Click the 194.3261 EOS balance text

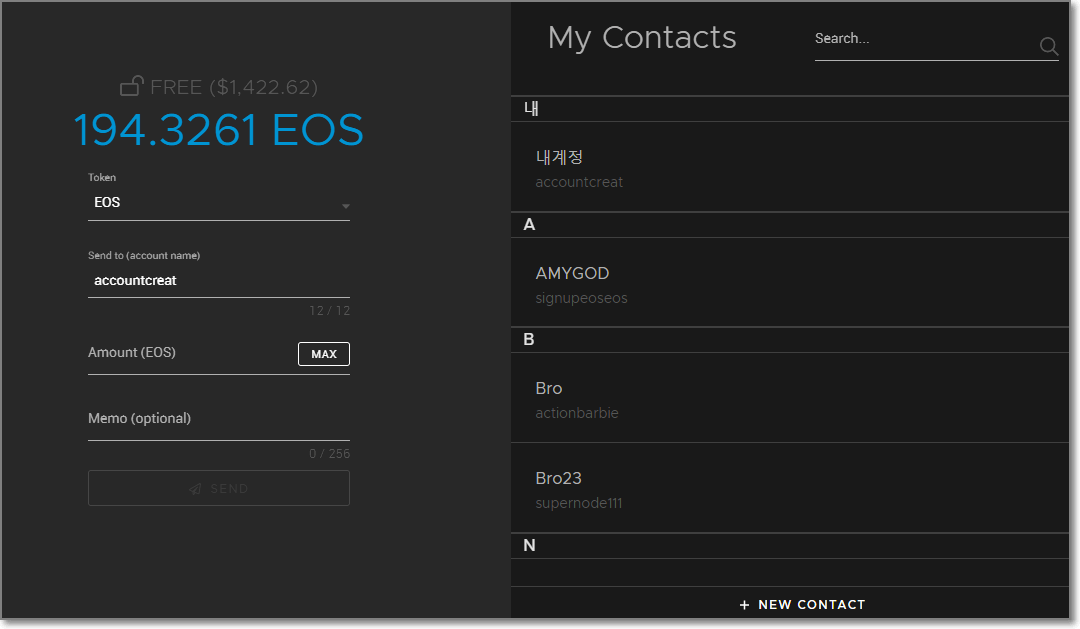coord(218,130)
